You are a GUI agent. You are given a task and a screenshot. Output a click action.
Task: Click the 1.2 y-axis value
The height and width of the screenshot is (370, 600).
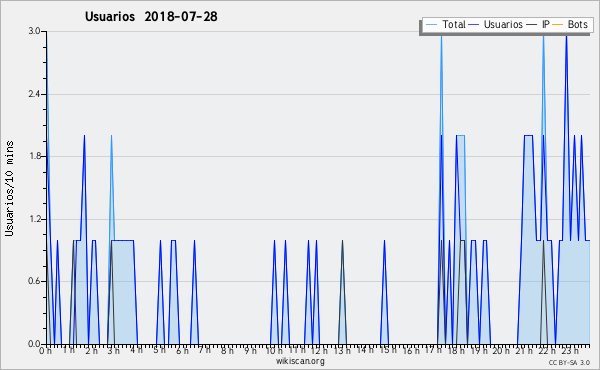35,219
